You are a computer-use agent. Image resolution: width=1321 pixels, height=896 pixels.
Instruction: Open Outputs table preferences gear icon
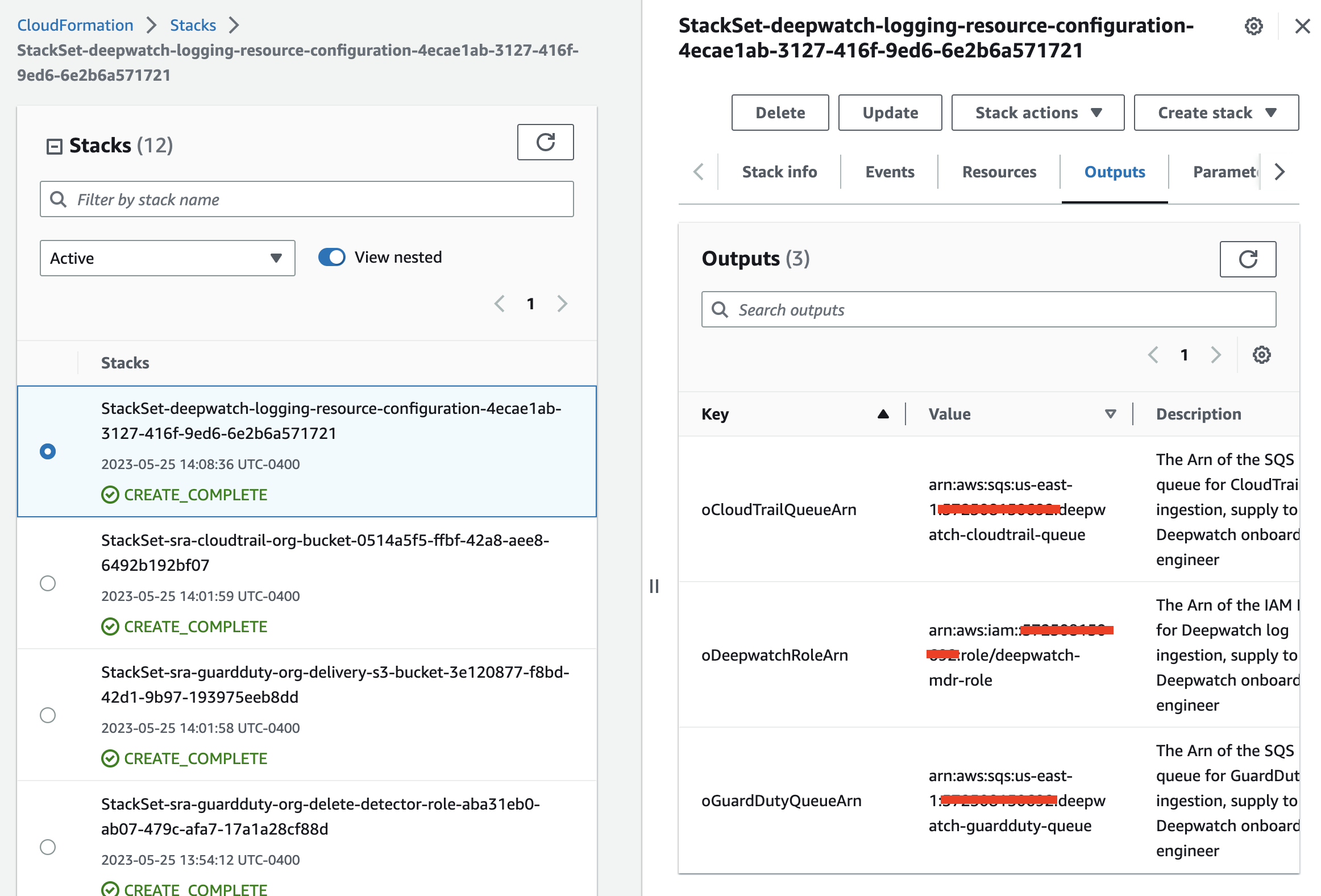tap(1261, 355)
